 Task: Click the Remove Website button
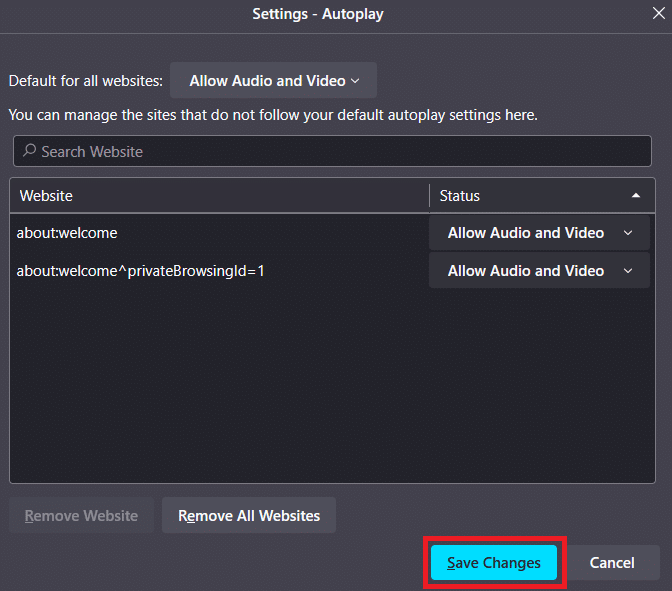coord(82,516)
